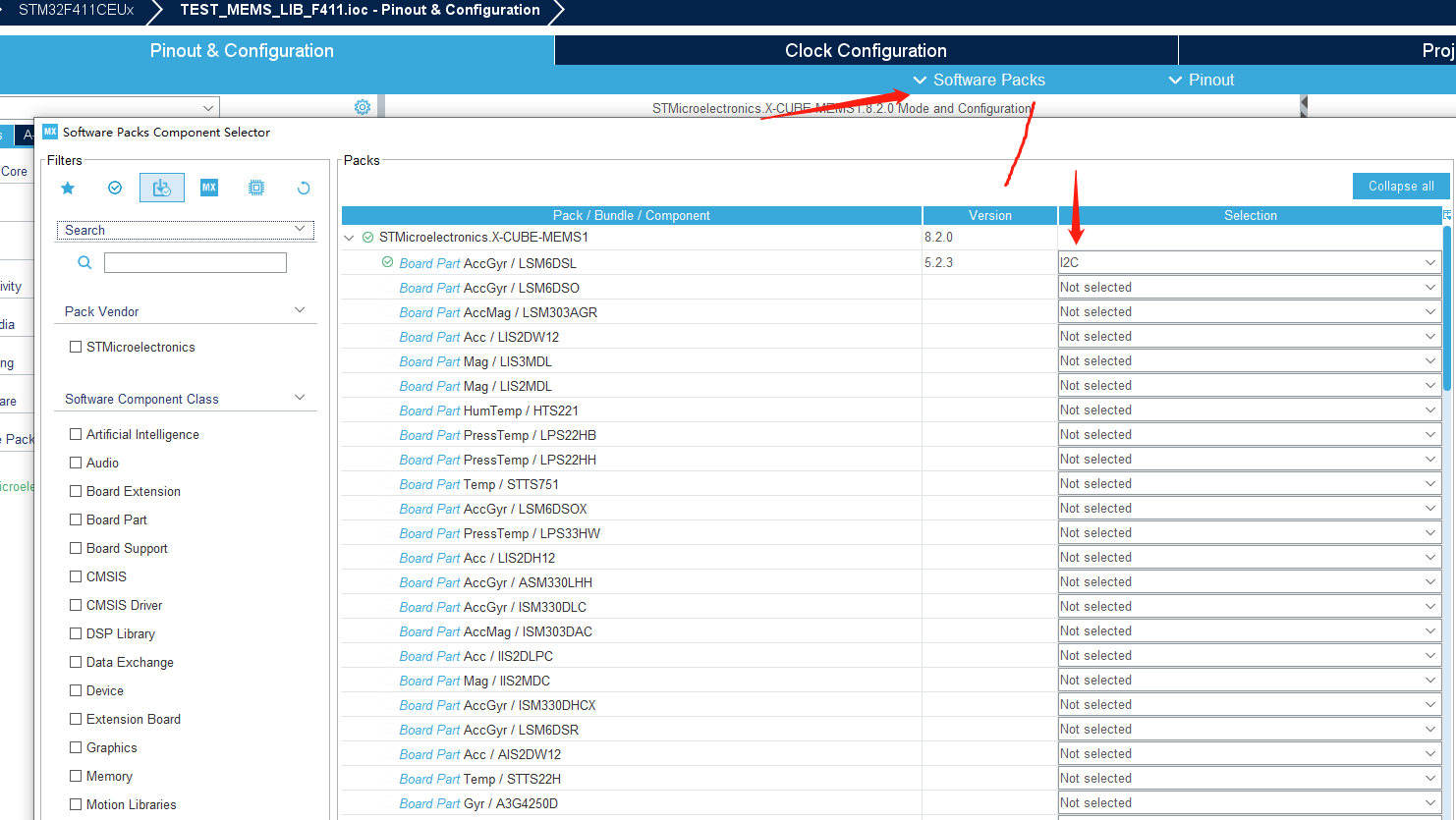This screenshot has width=1456, height=820.
Task: Click the STM32F411CEUx breadcrumb
Action: pyautogui.click(x=76, y=10)
